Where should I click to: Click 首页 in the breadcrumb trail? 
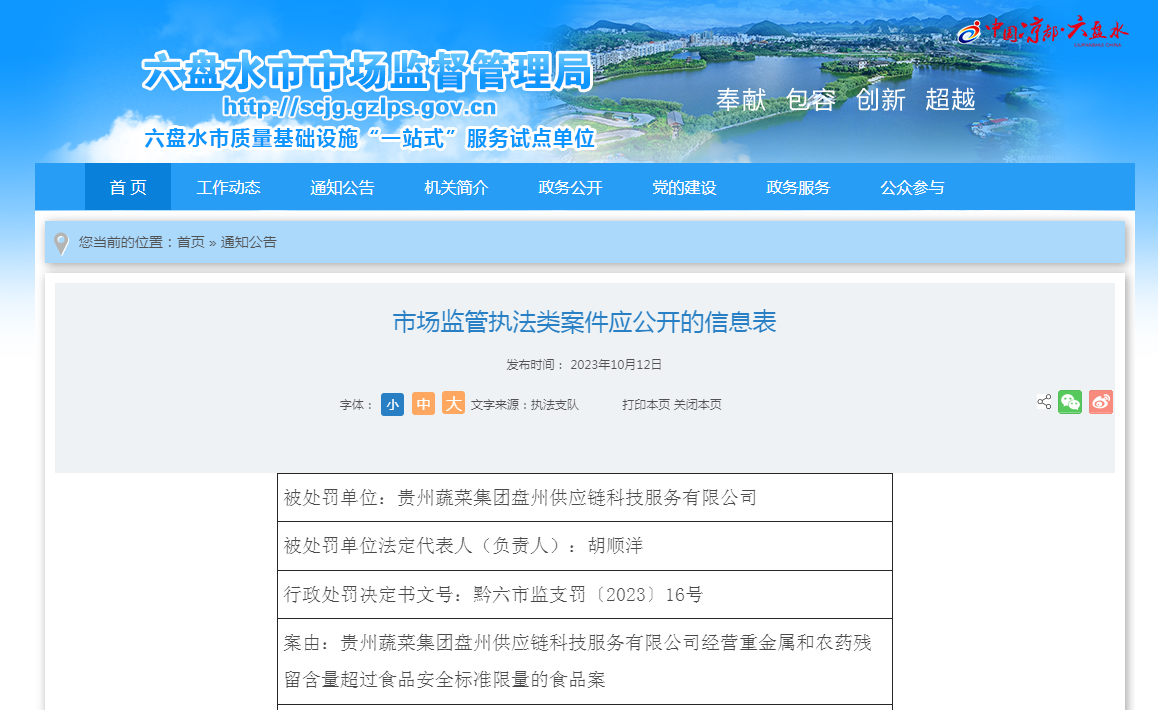[x=191, y=242]
